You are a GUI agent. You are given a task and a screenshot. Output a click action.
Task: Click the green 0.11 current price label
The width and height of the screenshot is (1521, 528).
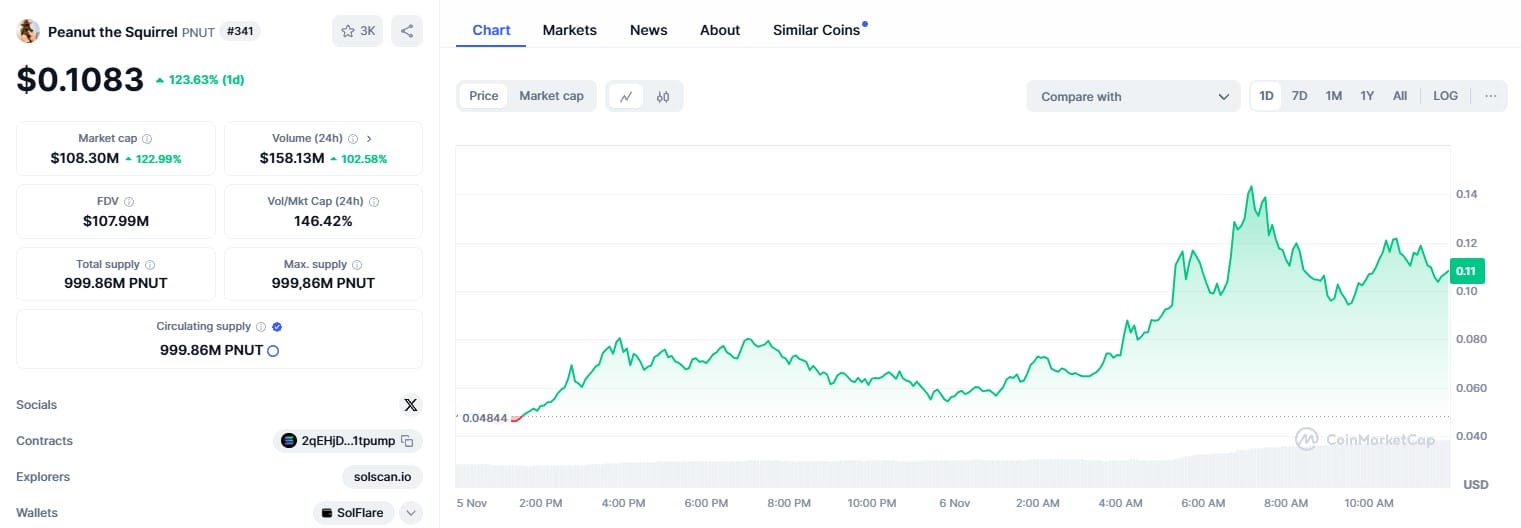(x=1466, y=270)
